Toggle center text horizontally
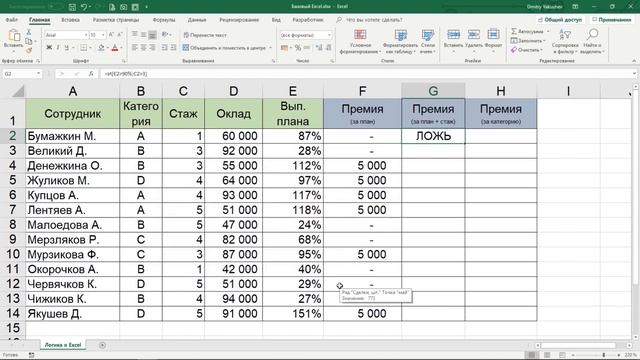The image size is (640, 360). [x=143, y=48]
